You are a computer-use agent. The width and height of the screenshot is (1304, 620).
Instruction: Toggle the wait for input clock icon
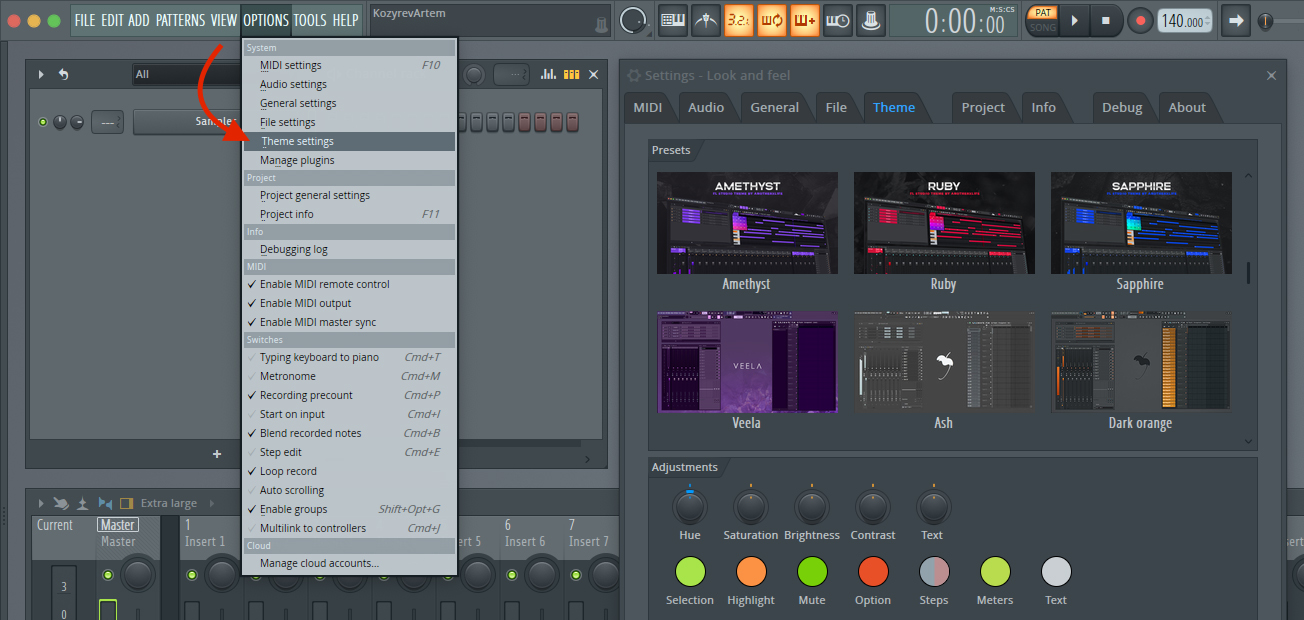pos(837,19)
